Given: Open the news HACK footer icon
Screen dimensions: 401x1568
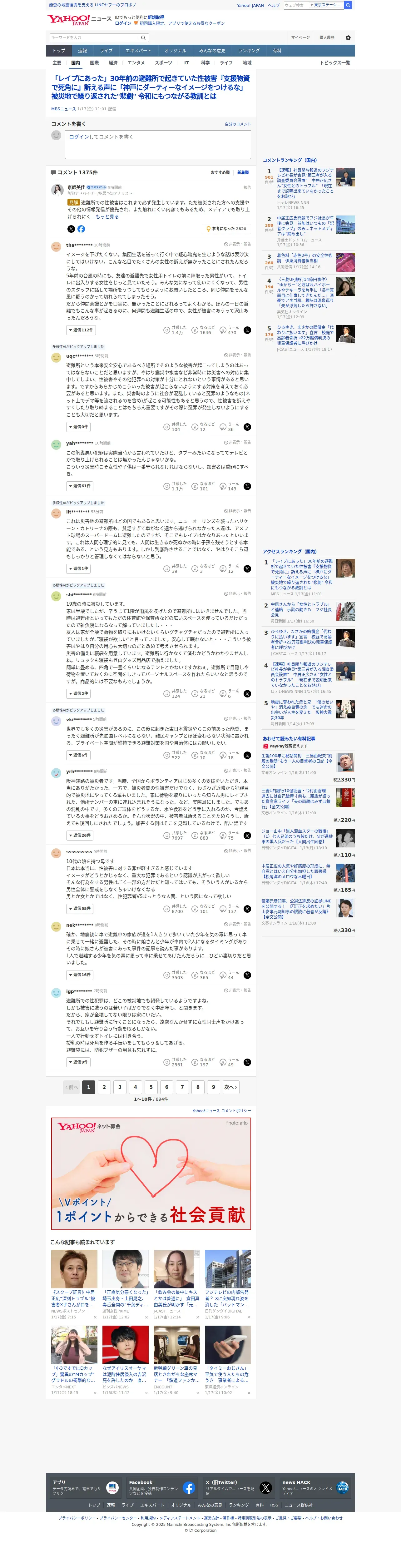Looking at the screenshot, I should click(x=343, y=1488).
